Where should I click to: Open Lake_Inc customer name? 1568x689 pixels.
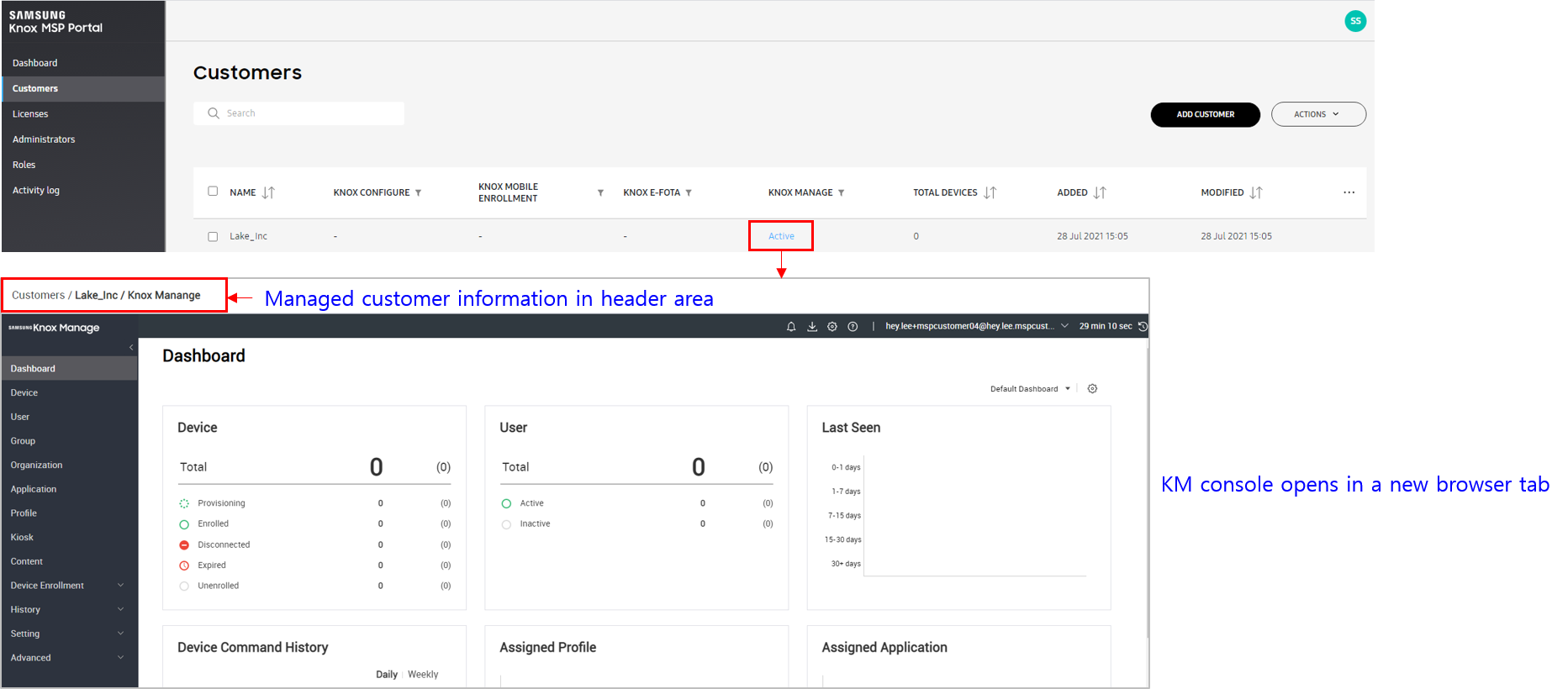pyautogui.click(x=248, y=236)
